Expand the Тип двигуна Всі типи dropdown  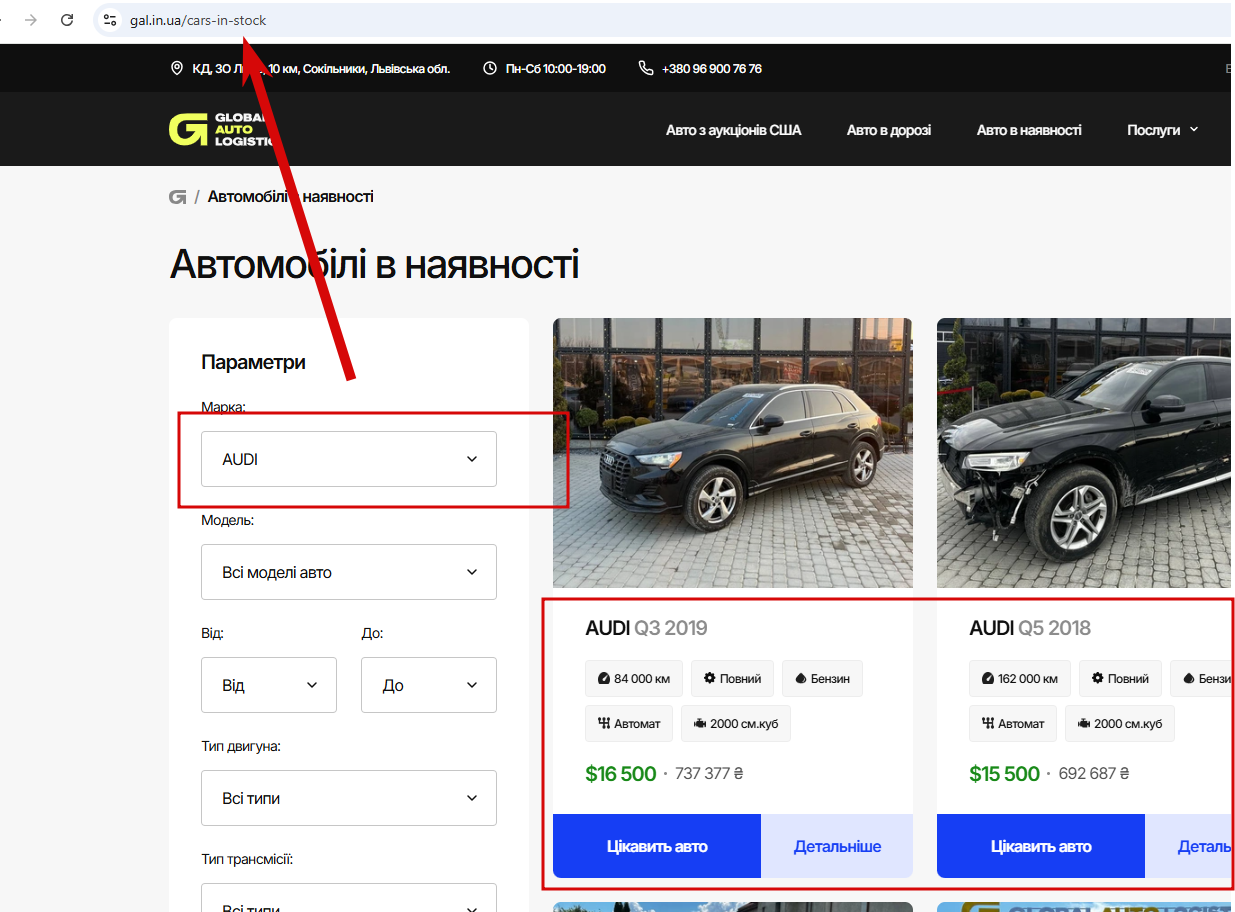click(x=349, y=798)
